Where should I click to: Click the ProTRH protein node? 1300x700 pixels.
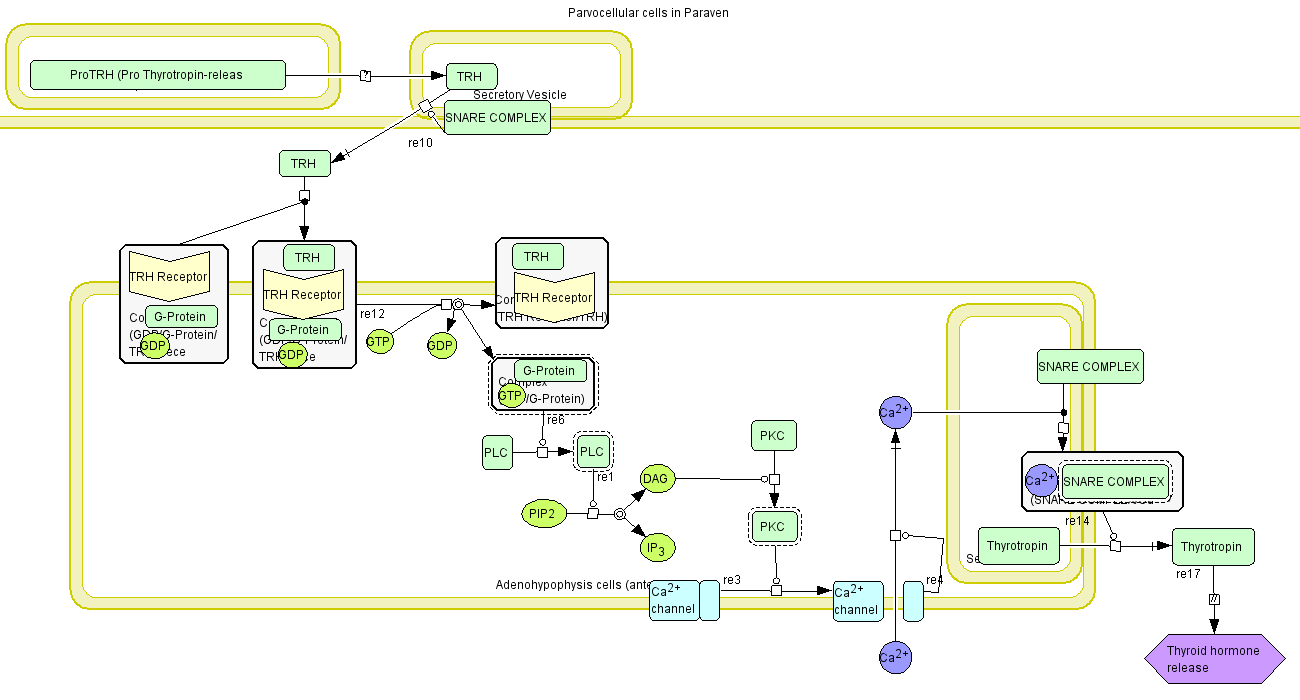157,75
